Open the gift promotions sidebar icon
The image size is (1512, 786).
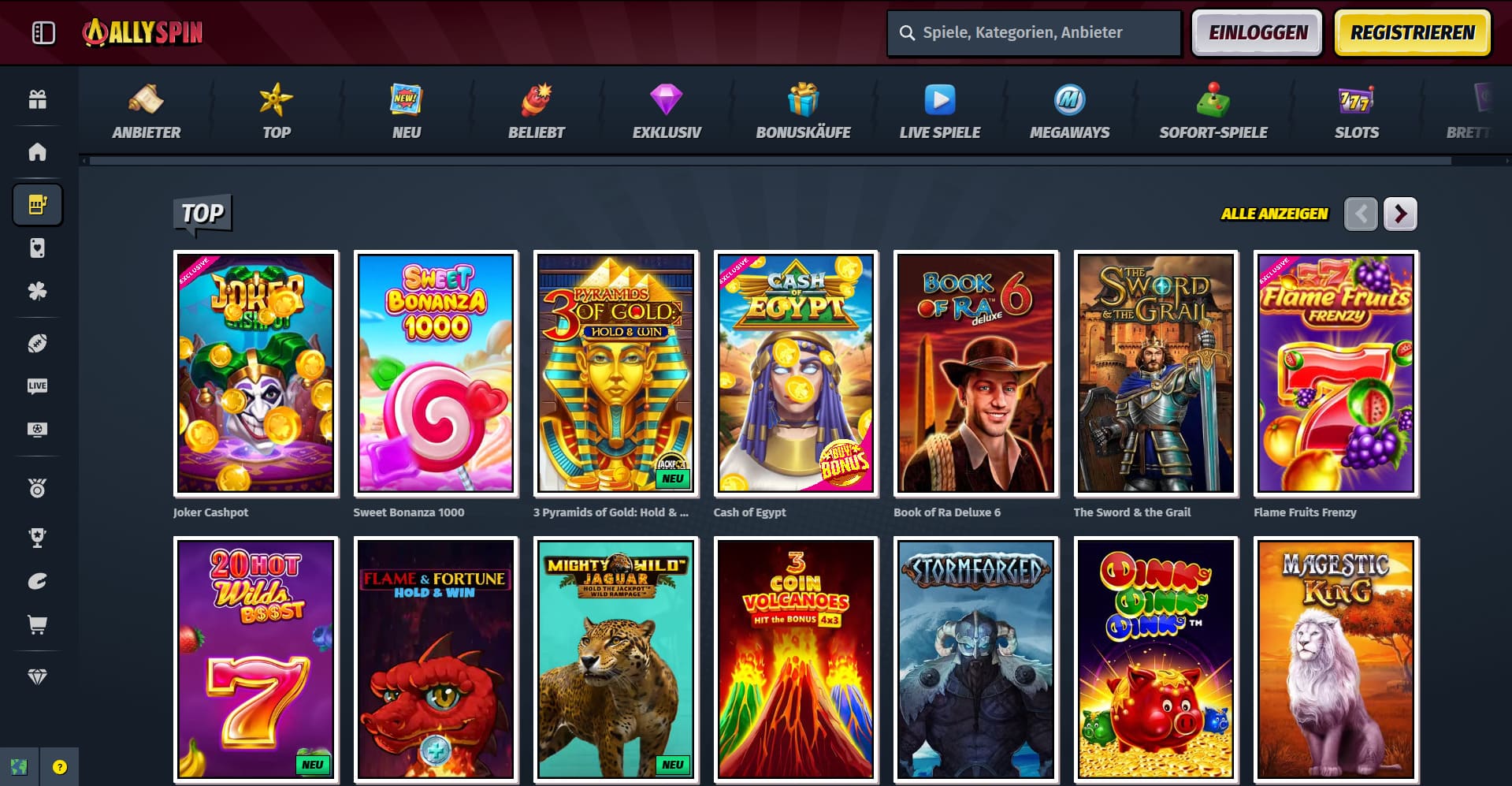[37, 99]
